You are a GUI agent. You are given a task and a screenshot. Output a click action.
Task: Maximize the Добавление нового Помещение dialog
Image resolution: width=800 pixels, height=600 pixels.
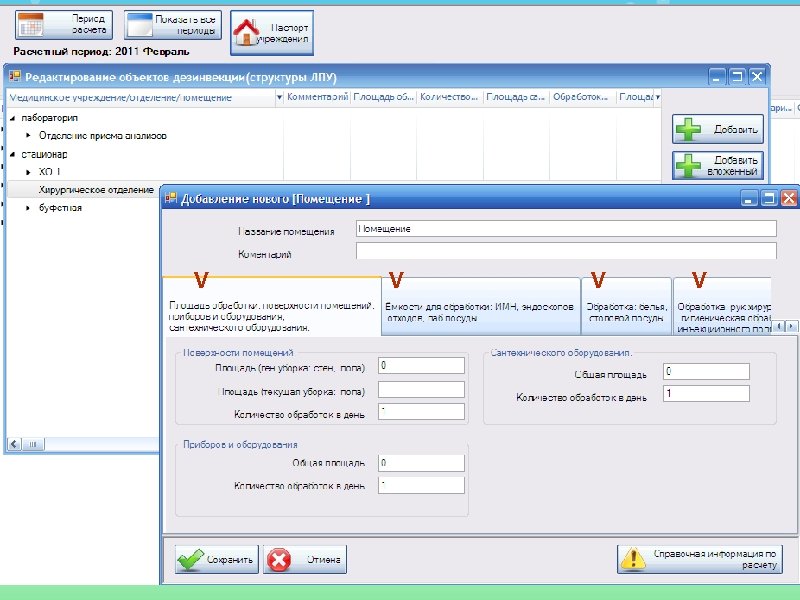(769, 198)
